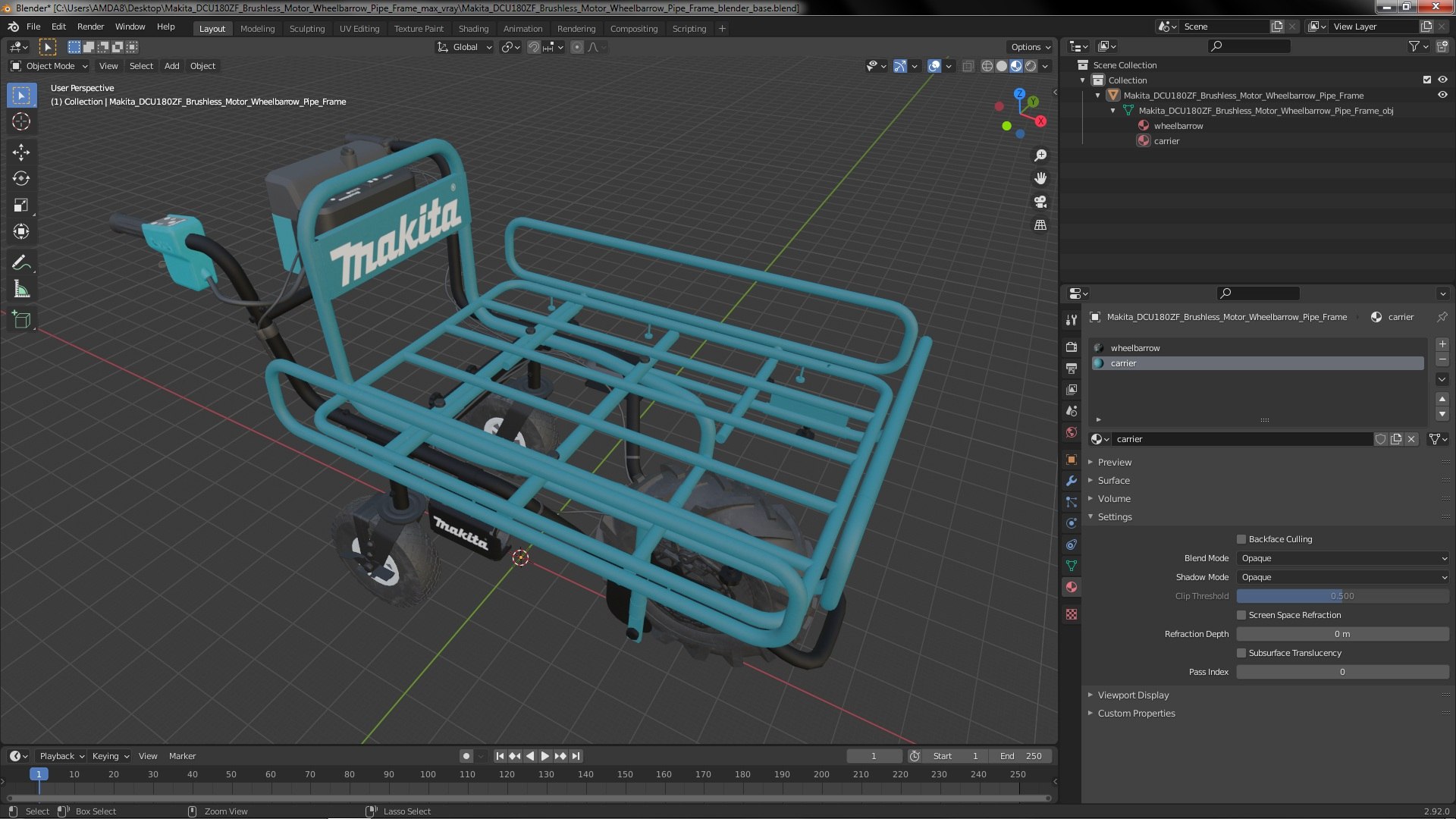Screen dimensions: 1456x819
Task: Select the Cursor tool in the toolbar
Action: (21, 121)
